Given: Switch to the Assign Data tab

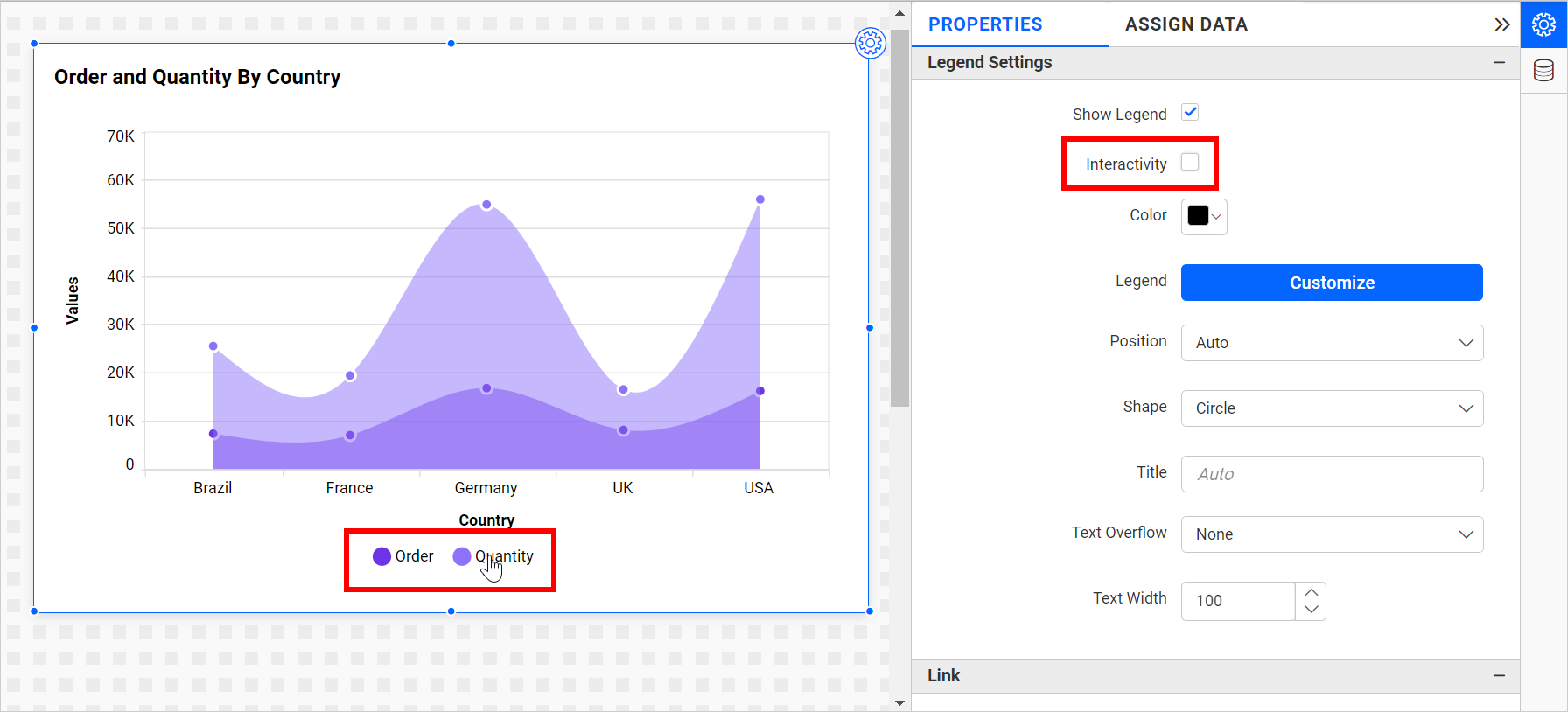Looking at the screenshot, I should point(1186,24).
